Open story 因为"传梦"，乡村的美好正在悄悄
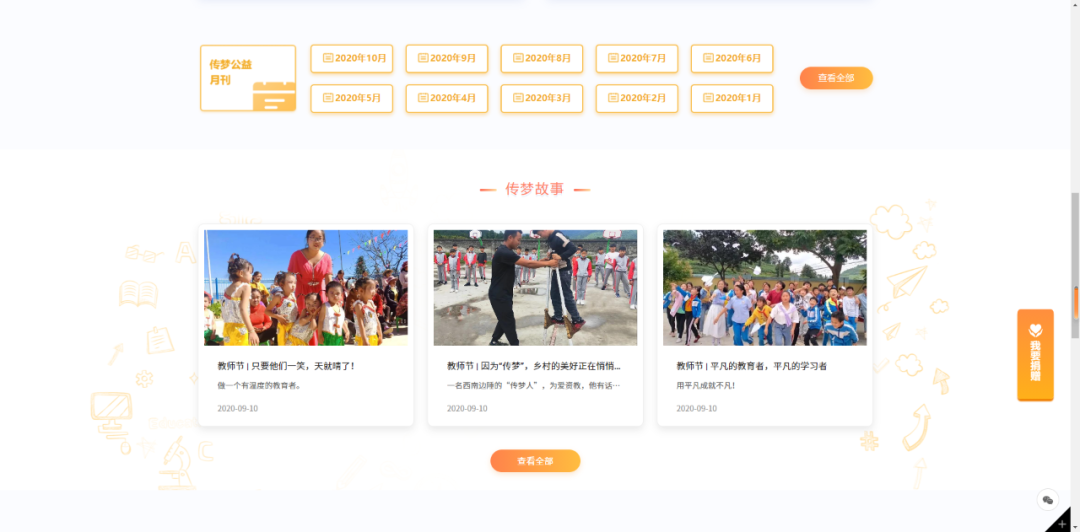The height and width of the screenshot is (532, 1080). tap(533, 366)
